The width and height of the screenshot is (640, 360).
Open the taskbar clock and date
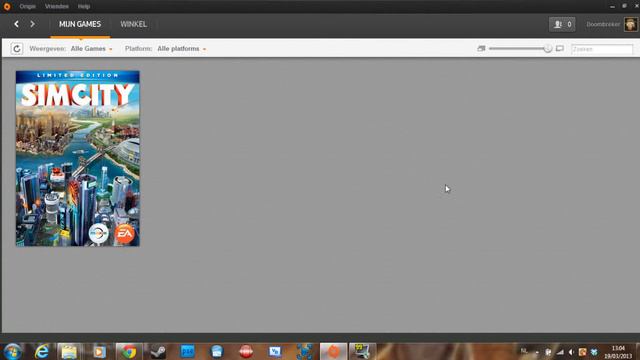[x=618, y=352]
